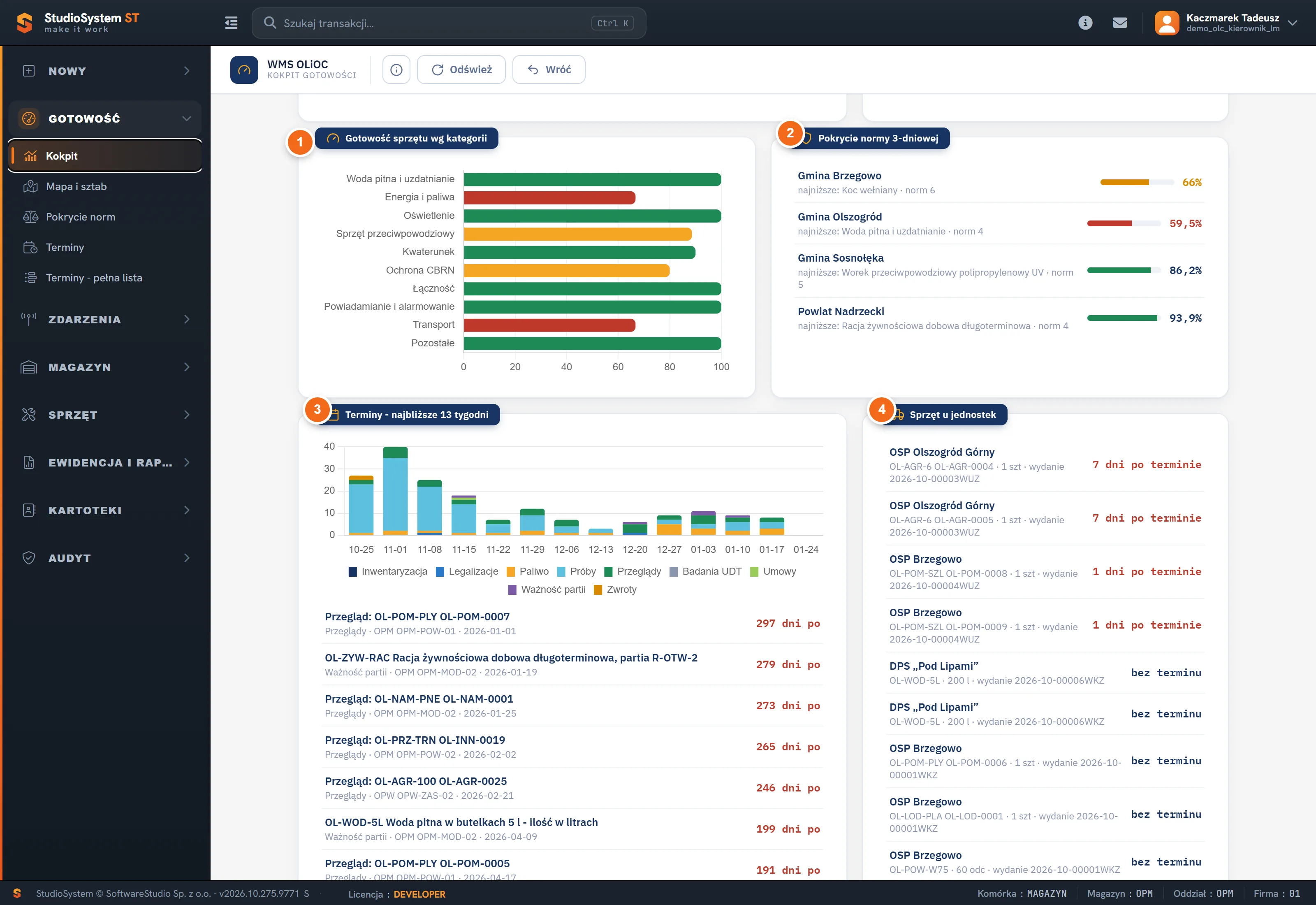Toggle Paliwo series in the chart legend

coord(528,571)
